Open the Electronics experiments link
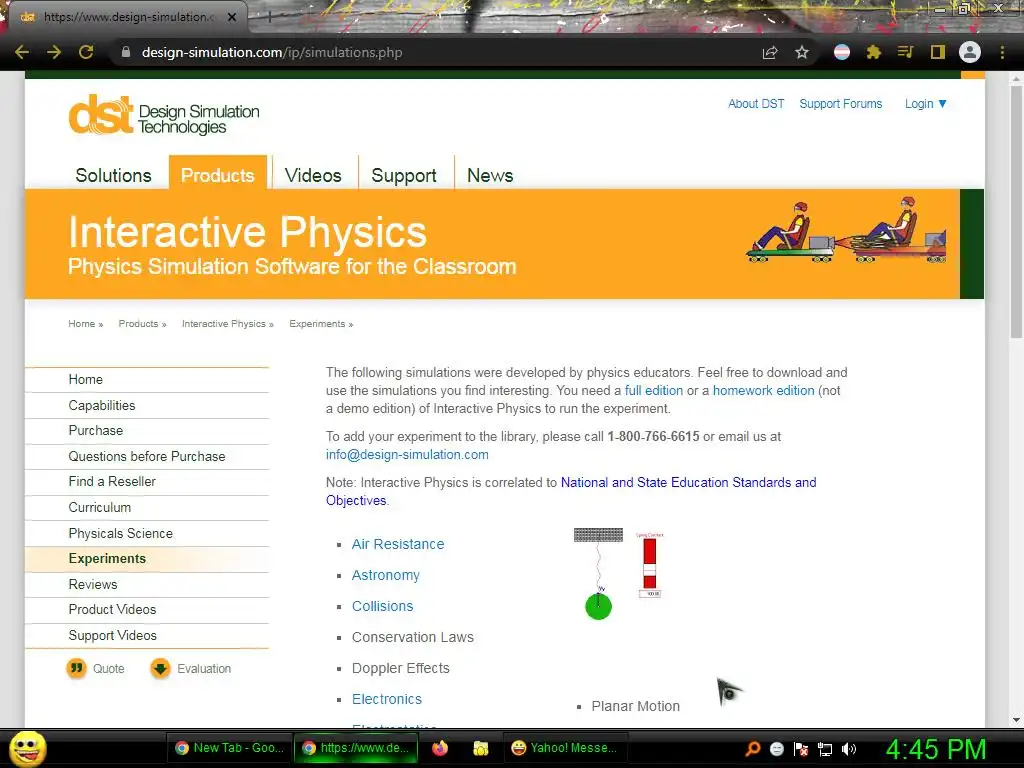 click(x=387, y=699)
